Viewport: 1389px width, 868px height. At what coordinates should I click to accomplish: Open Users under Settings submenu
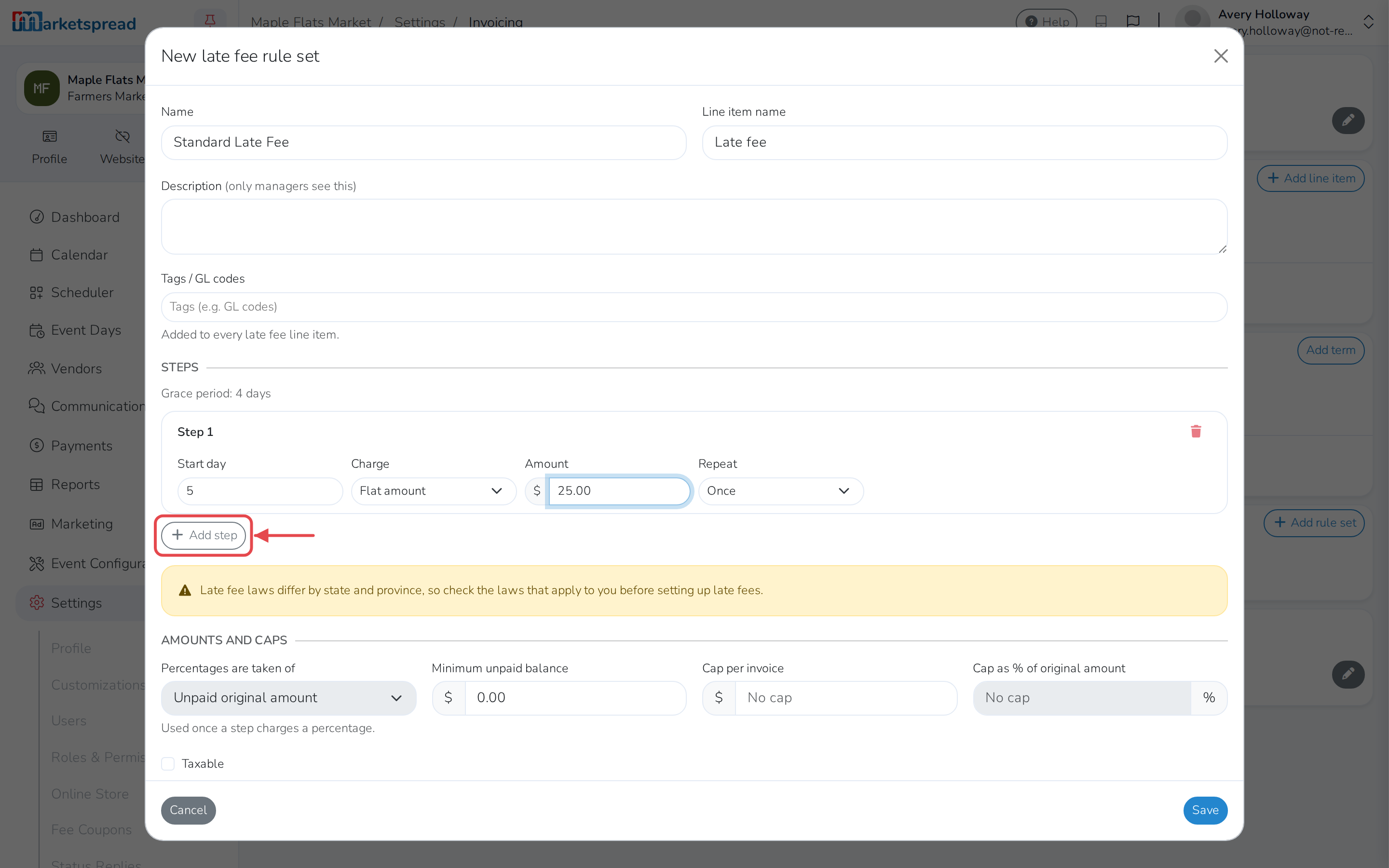[69, 721]
